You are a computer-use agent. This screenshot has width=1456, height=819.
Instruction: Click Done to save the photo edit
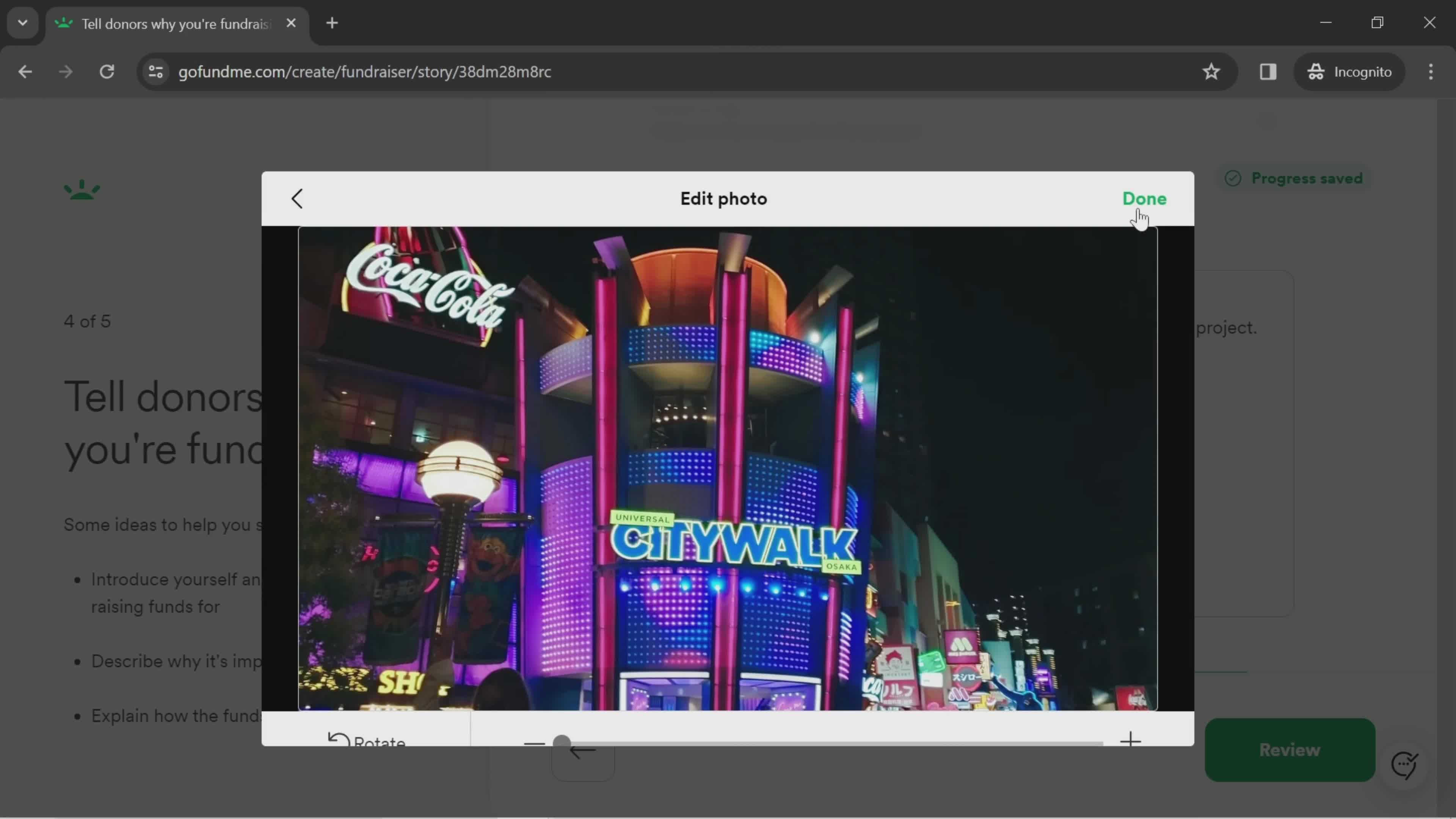click(x=1144, y=199)
